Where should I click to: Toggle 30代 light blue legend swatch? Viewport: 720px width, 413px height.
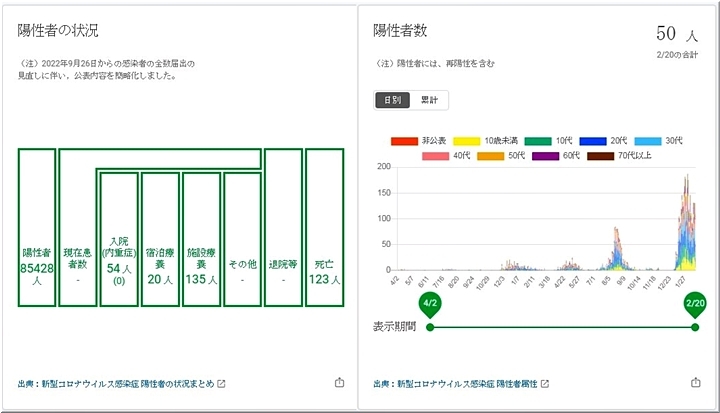pos(648,141)
